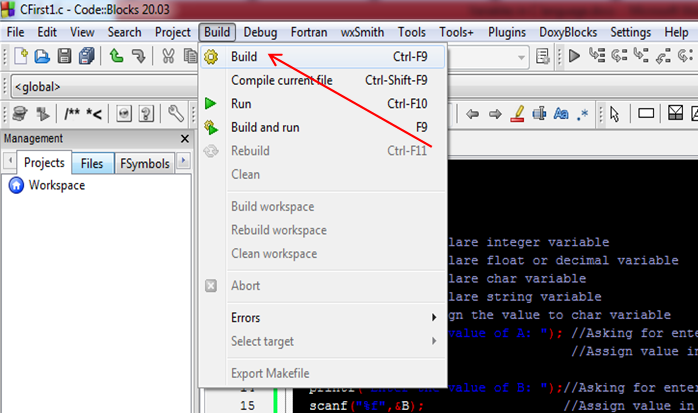Viewport: 700px width, 414px height.
Task: Click the Abort menu entry
Action: coord(323,285)
